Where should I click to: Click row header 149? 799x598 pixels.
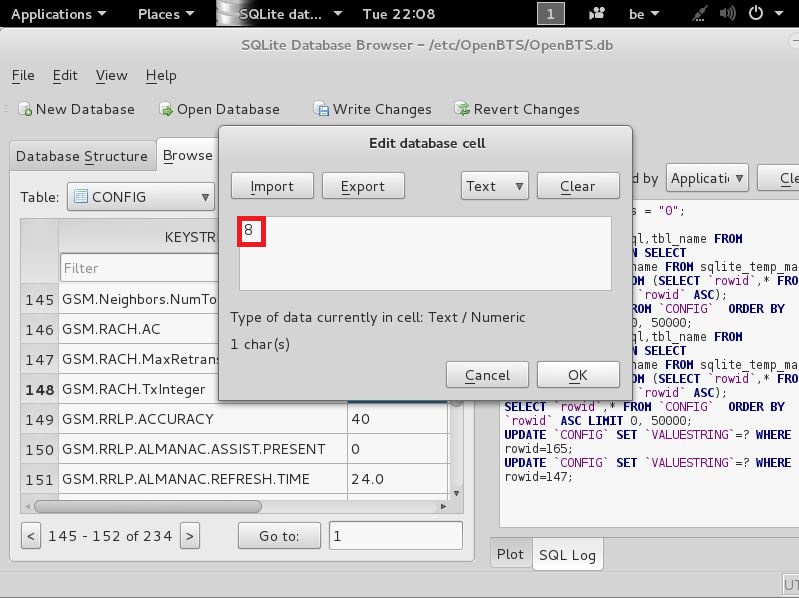click(40, 419)
